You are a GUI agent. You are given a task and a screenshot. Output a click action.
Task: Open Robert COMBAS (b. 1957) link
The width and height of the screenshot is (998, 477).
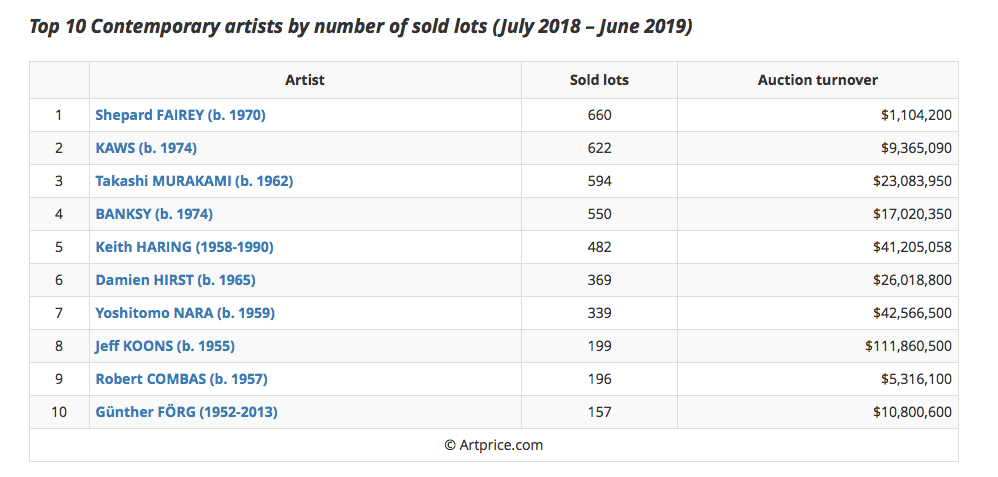pos(181,379)
